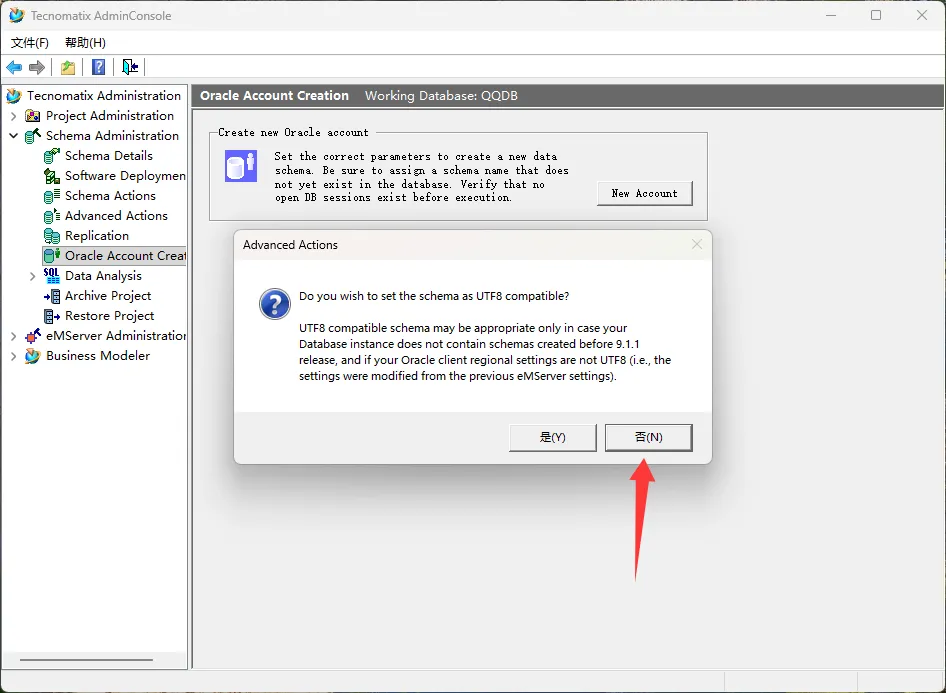Minimize the AdminConsole window
The image size is (946, 693).
coord(831,15)
